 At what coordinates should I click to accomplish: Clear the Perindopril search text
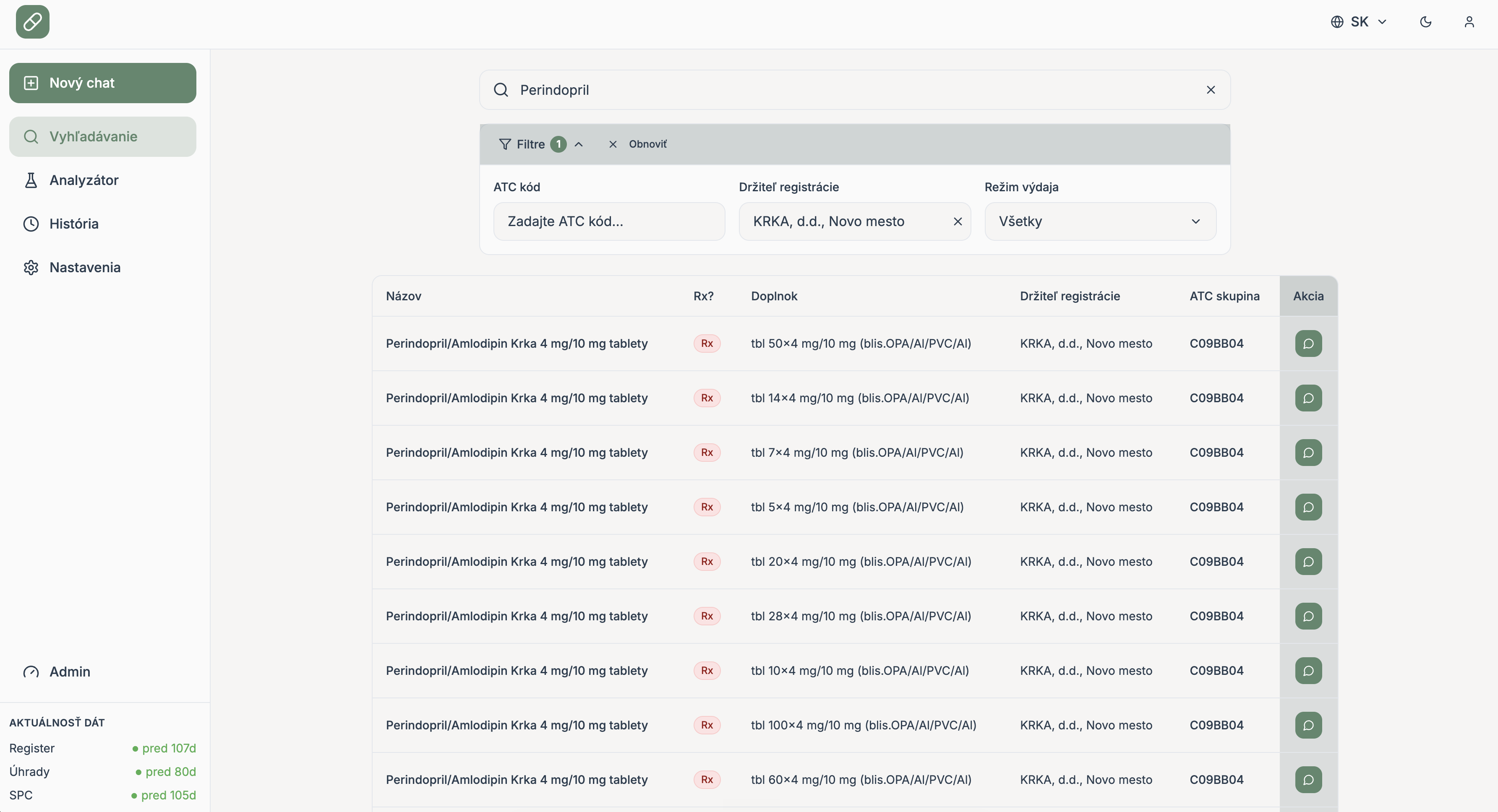[x=1211, y=90]
